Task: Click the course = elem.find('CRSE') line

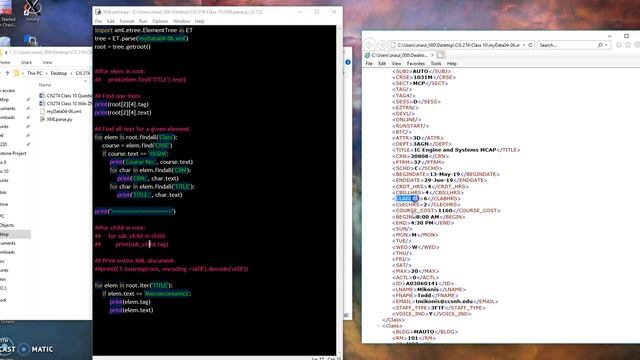Action: click(x=137, y=145)
